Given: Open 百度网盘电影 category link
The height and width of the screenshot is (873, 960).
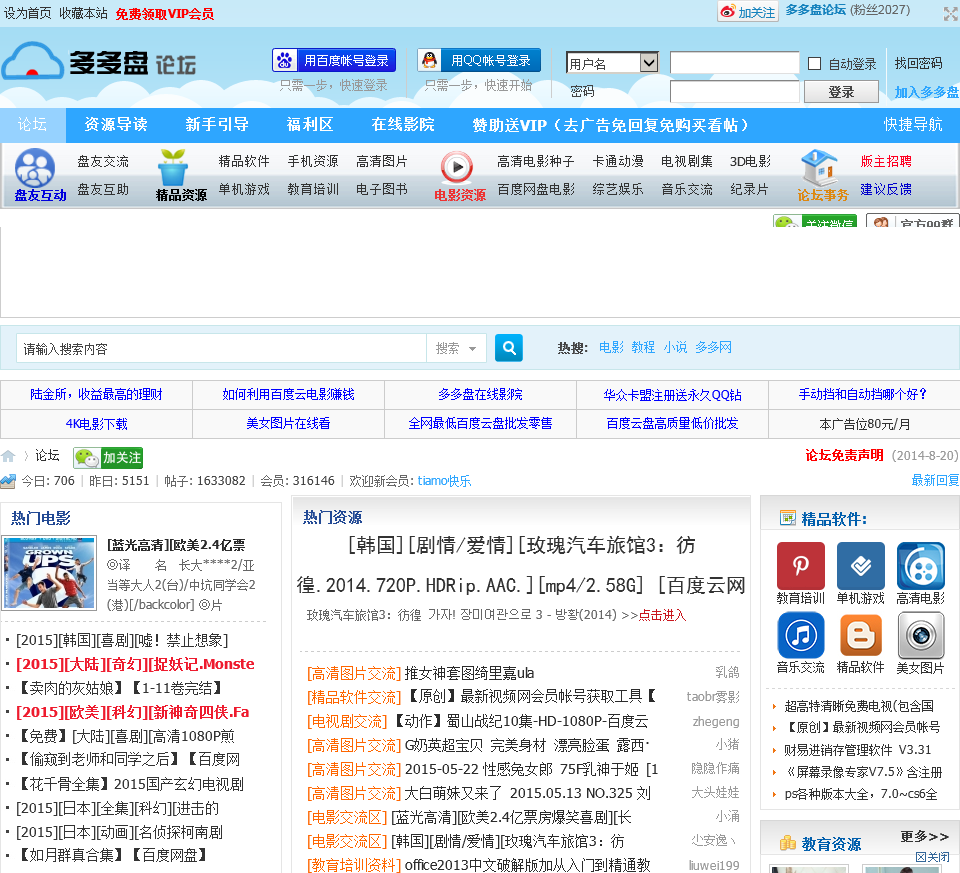Looking at the screenshot, I should (536, 189).
